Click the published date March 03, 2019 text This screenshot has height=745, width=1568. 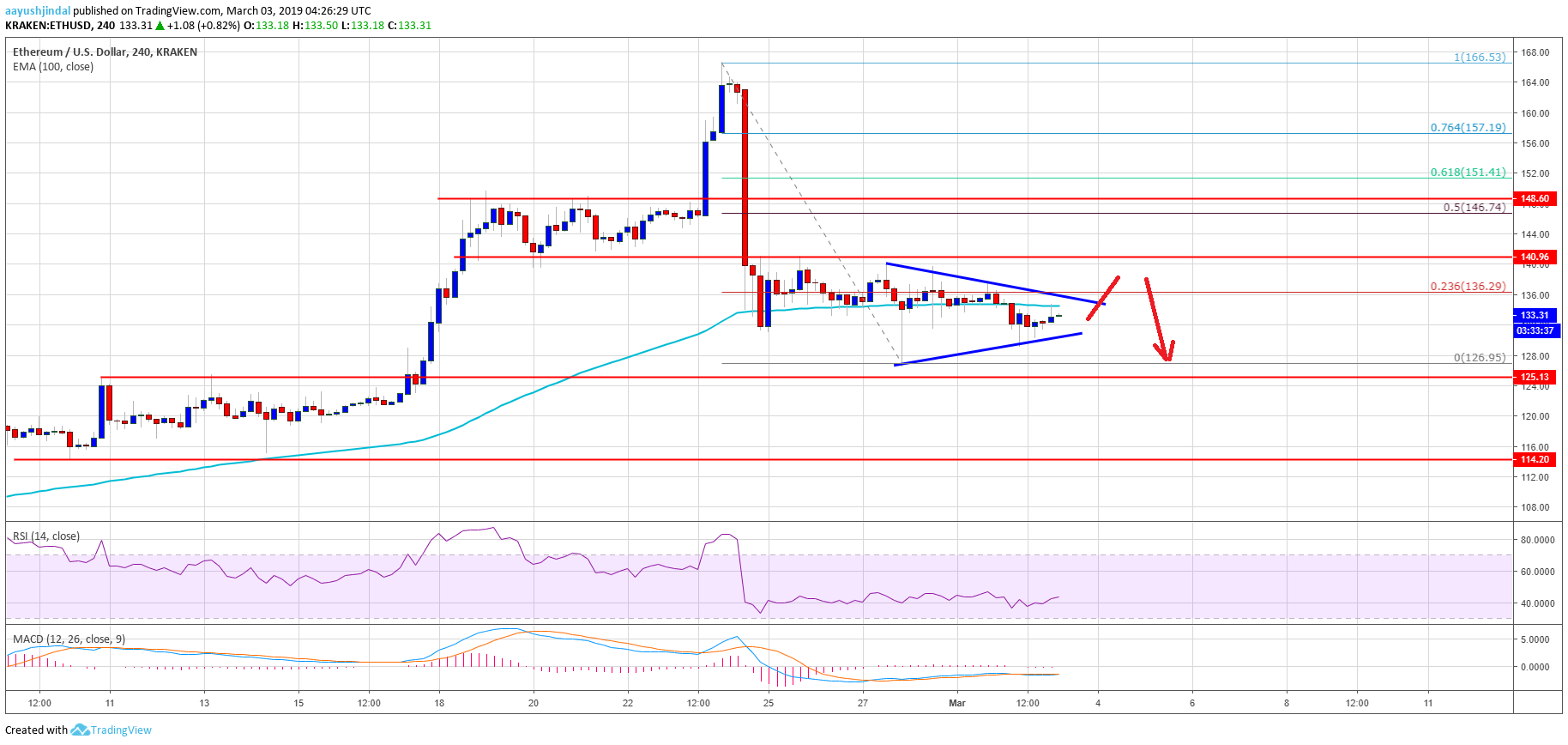point(270,11)
